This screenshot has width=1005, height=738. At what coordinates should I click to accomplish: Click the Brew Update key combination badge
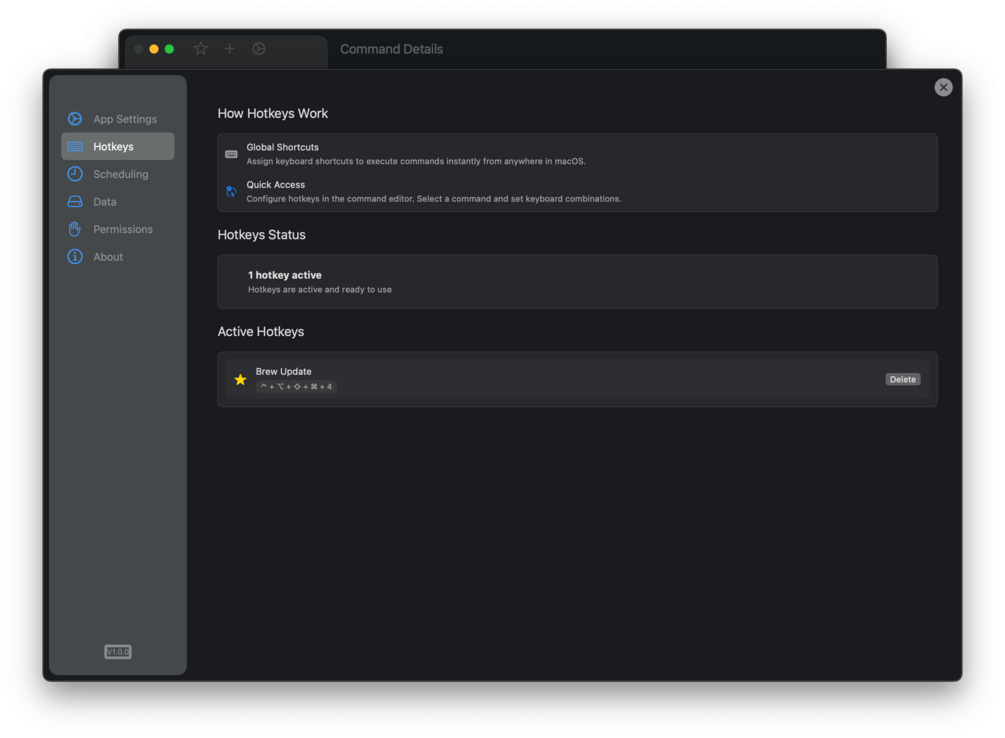point(296,387)
